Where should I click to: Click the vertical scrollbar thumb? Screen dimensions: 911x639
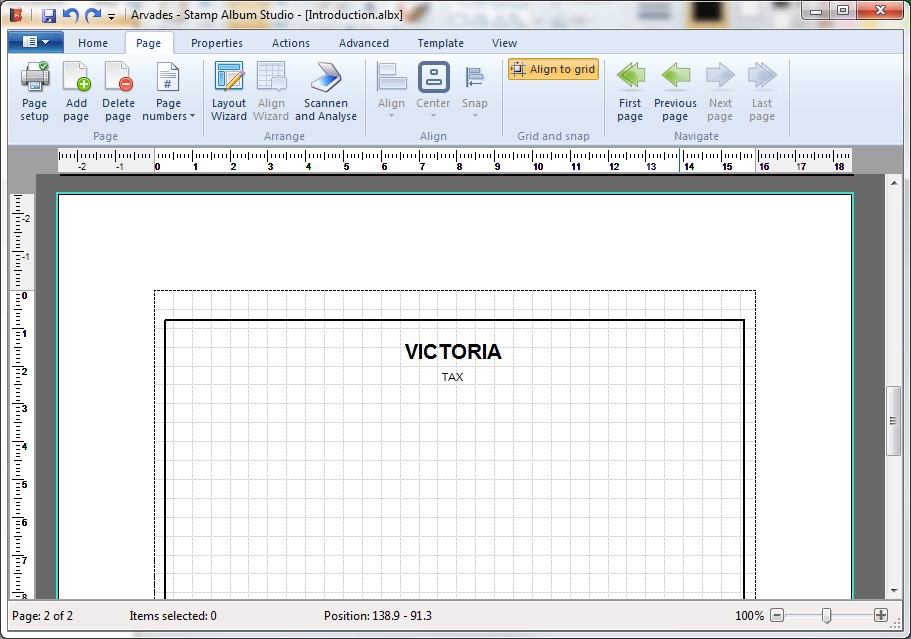point(894,421)
